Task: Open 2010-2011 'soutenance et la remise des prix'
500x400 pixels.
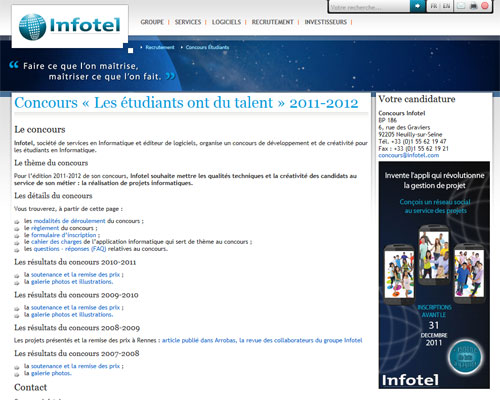Action: 75,275
